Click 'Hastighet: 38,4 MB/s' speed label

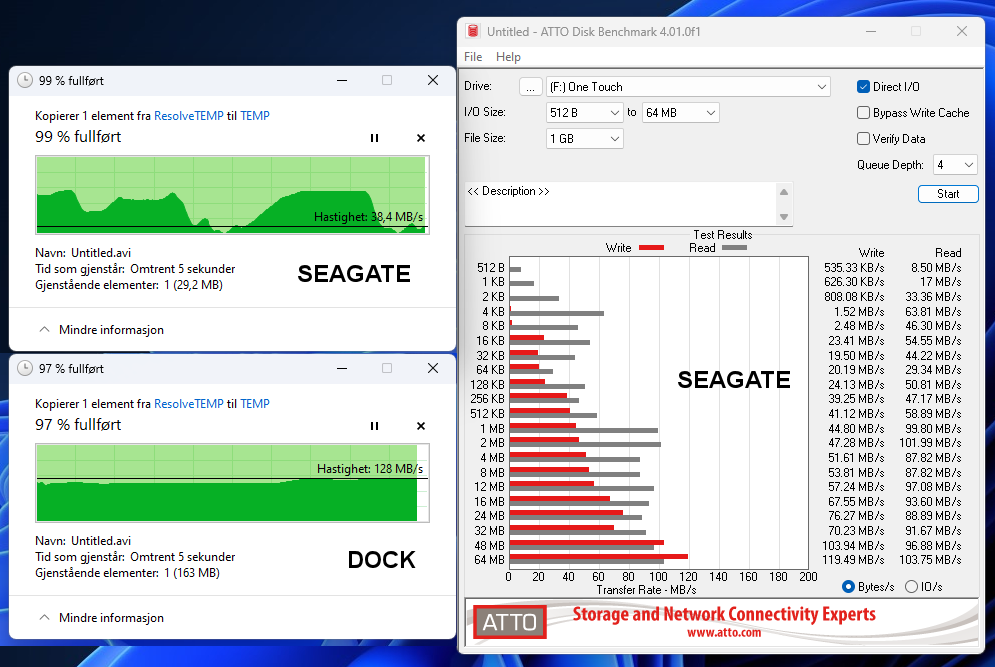point(369,216)
